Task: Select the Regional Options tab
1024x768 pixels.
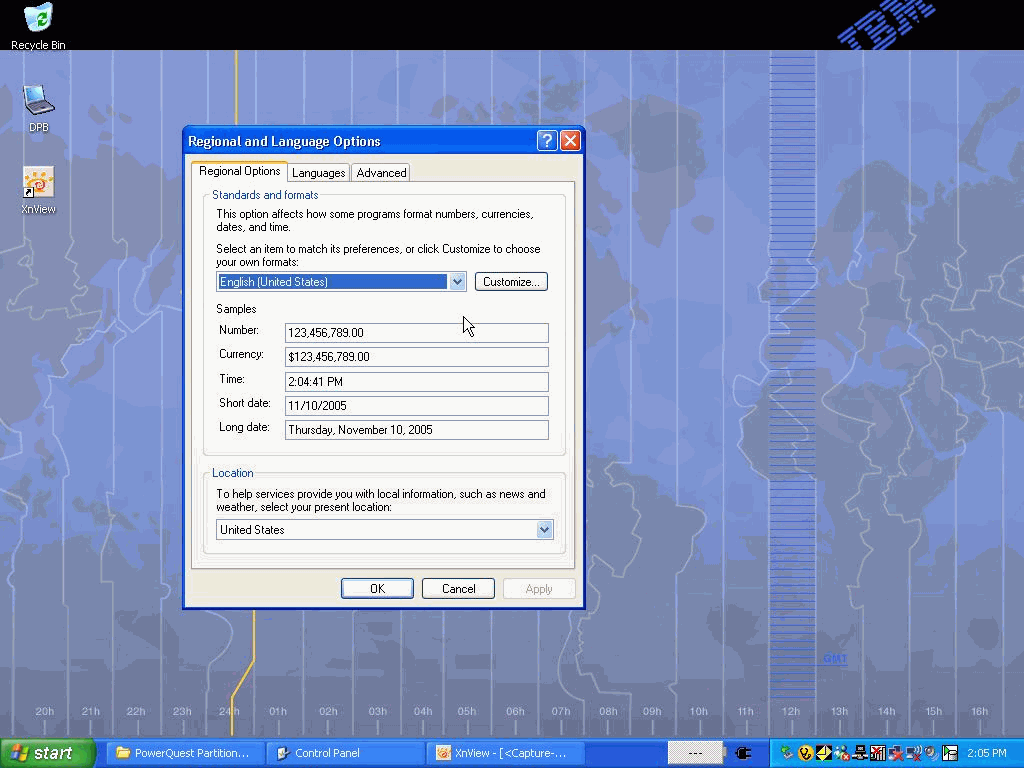Action: click(239, 171)
